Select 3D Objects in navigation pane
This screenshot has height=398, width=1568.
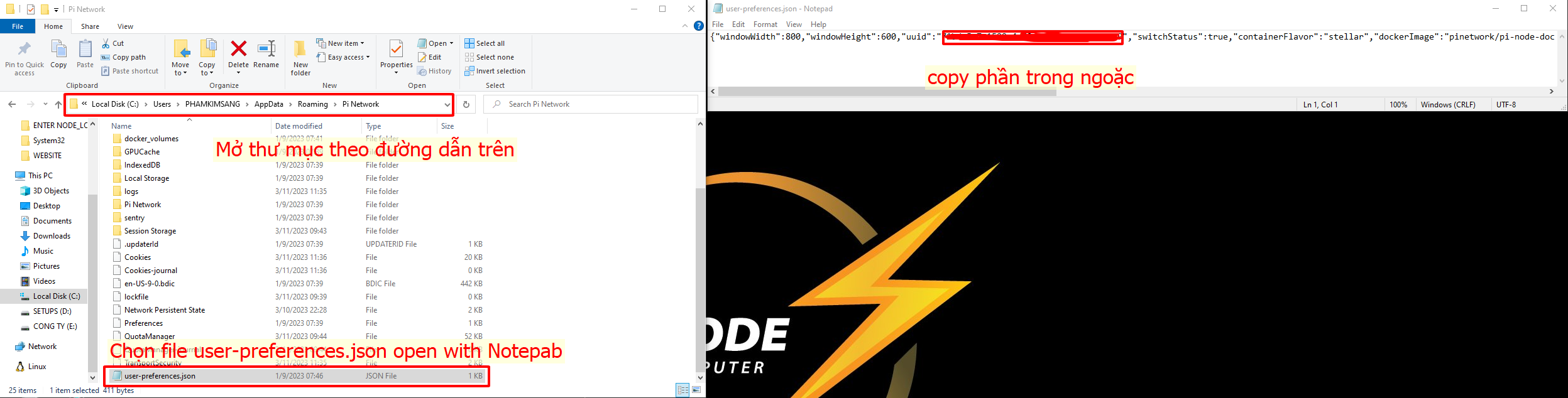(x=51, y=191)
